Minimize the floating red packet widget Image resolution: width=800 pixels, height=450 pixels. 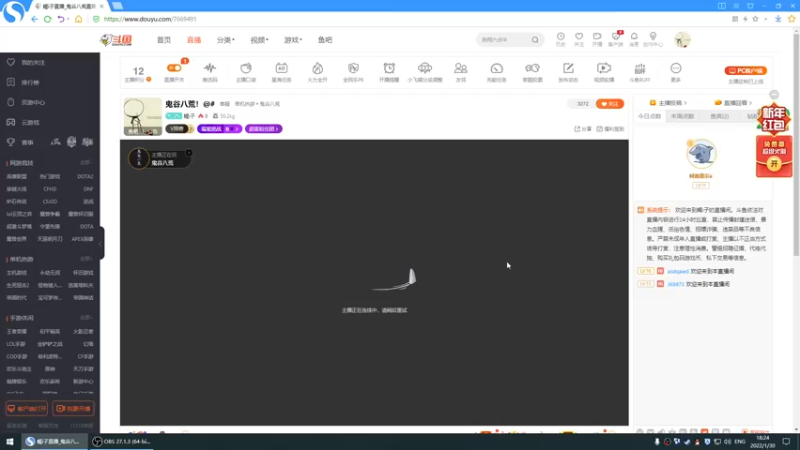(x=774, y=95)
